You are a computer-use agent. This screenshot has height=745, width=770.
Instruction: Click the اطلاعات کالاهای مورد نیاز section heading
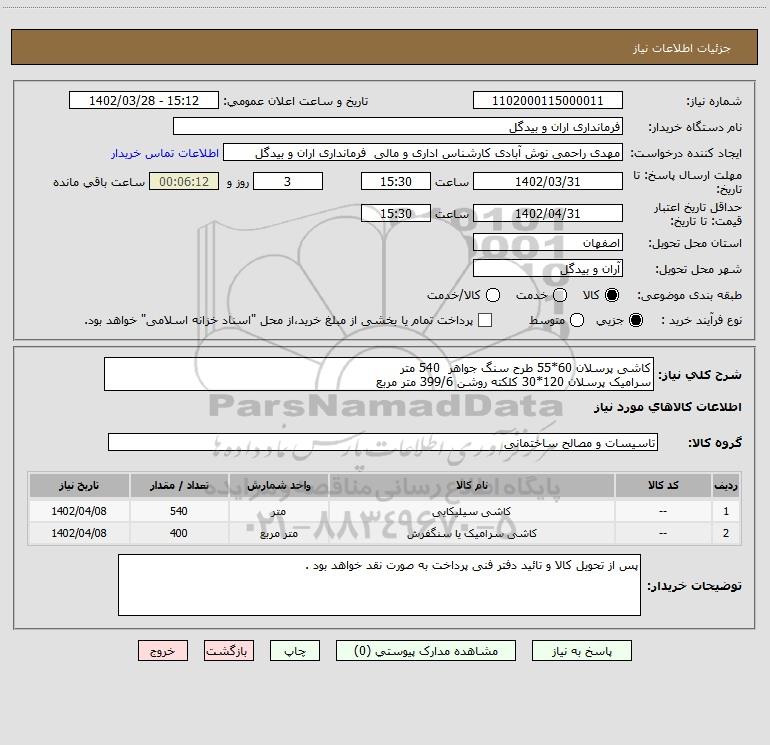(x=668, y=407)
